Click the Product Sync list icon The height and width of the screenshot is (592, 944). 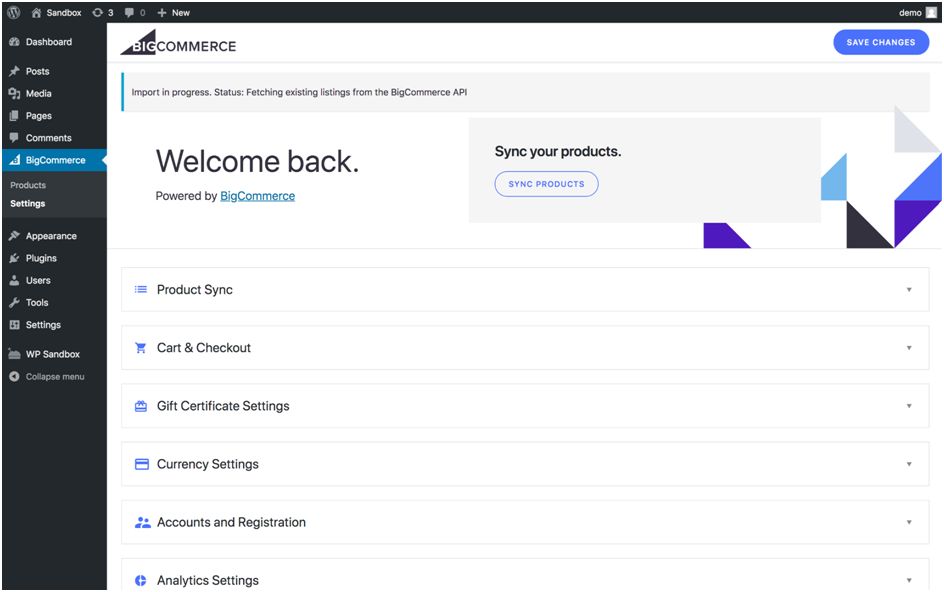[x=139, y=289]
